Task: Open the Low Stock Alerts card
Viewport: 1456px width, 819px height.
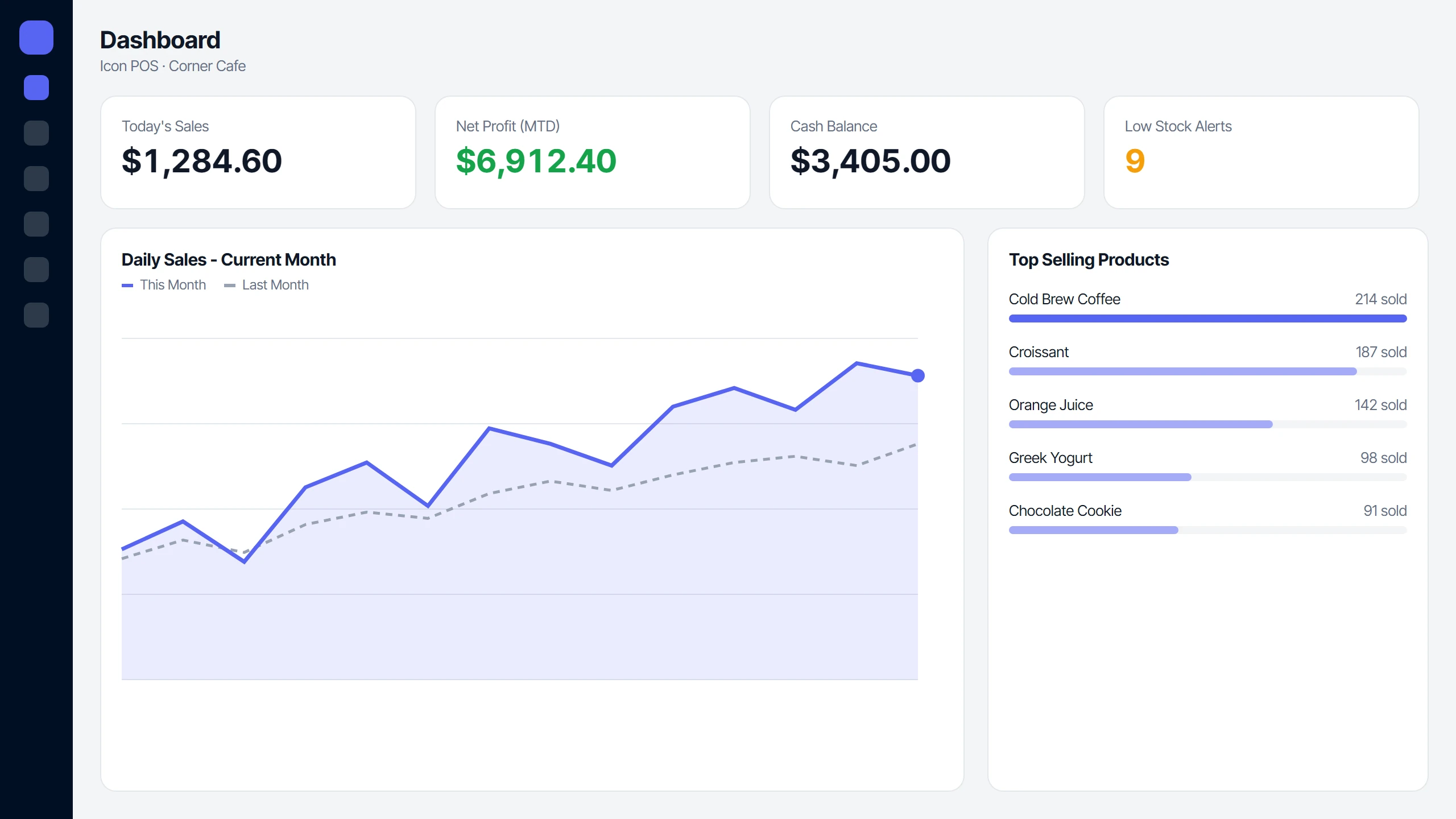Action: [x=1261, y=152]
